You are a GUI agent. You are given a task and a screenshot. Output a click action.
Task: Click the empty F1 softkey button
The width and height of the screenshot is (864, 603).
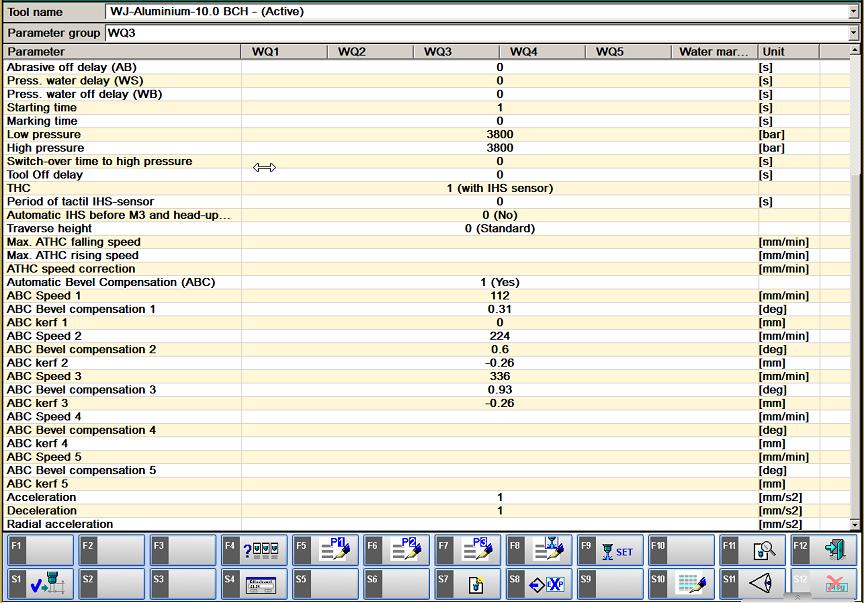pyautogui.click(x=40, y=550)
